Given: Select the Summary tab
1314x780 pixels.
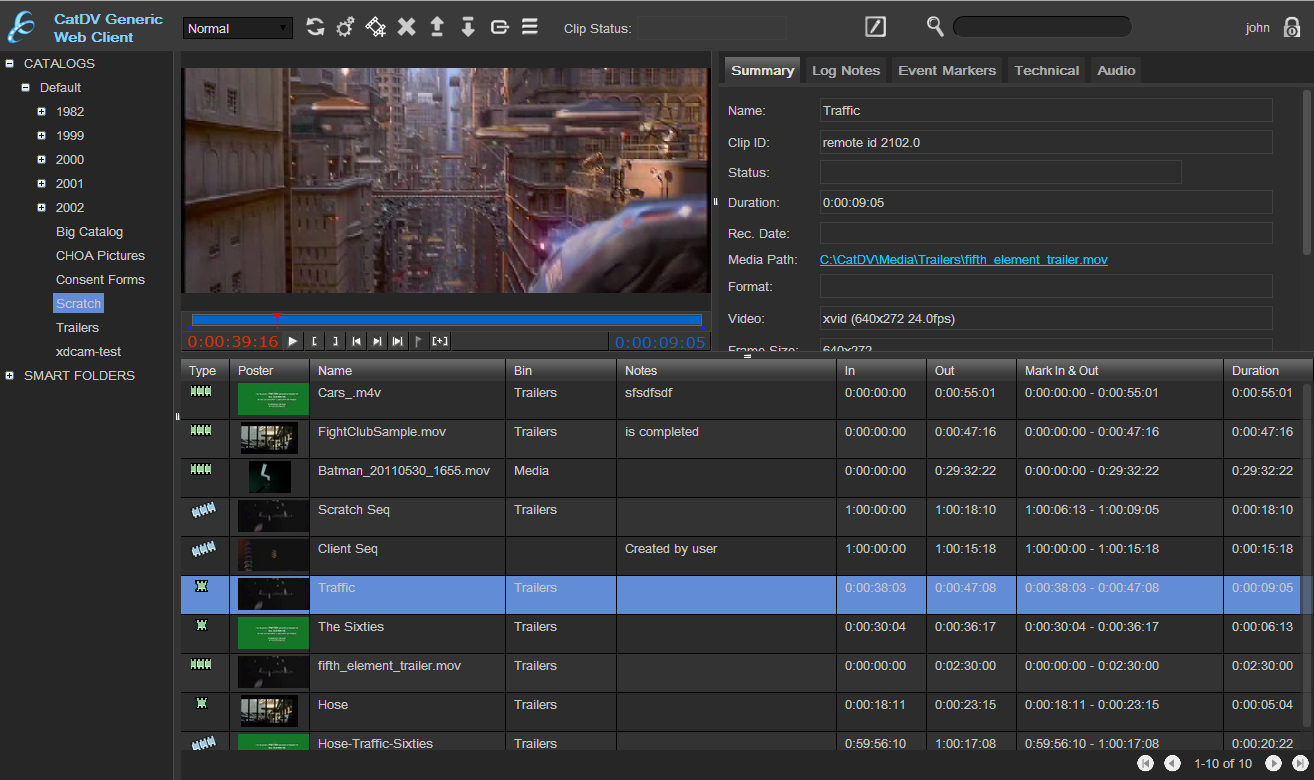Looking at the screenshot, I should click(x=762, y=70).
